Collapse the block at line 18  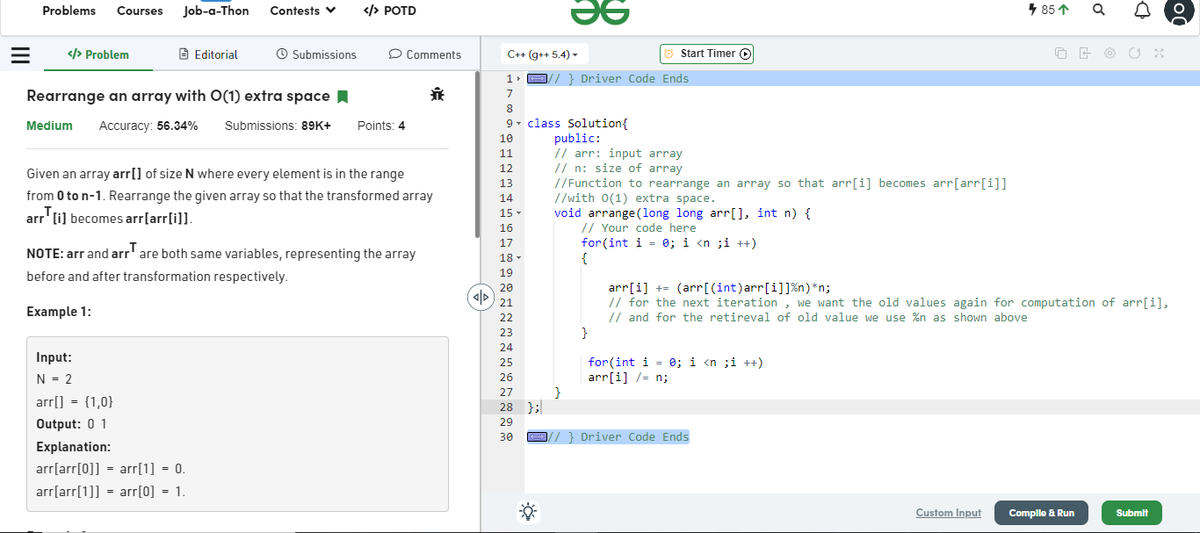pyautogui.click(x=517, y=258)
